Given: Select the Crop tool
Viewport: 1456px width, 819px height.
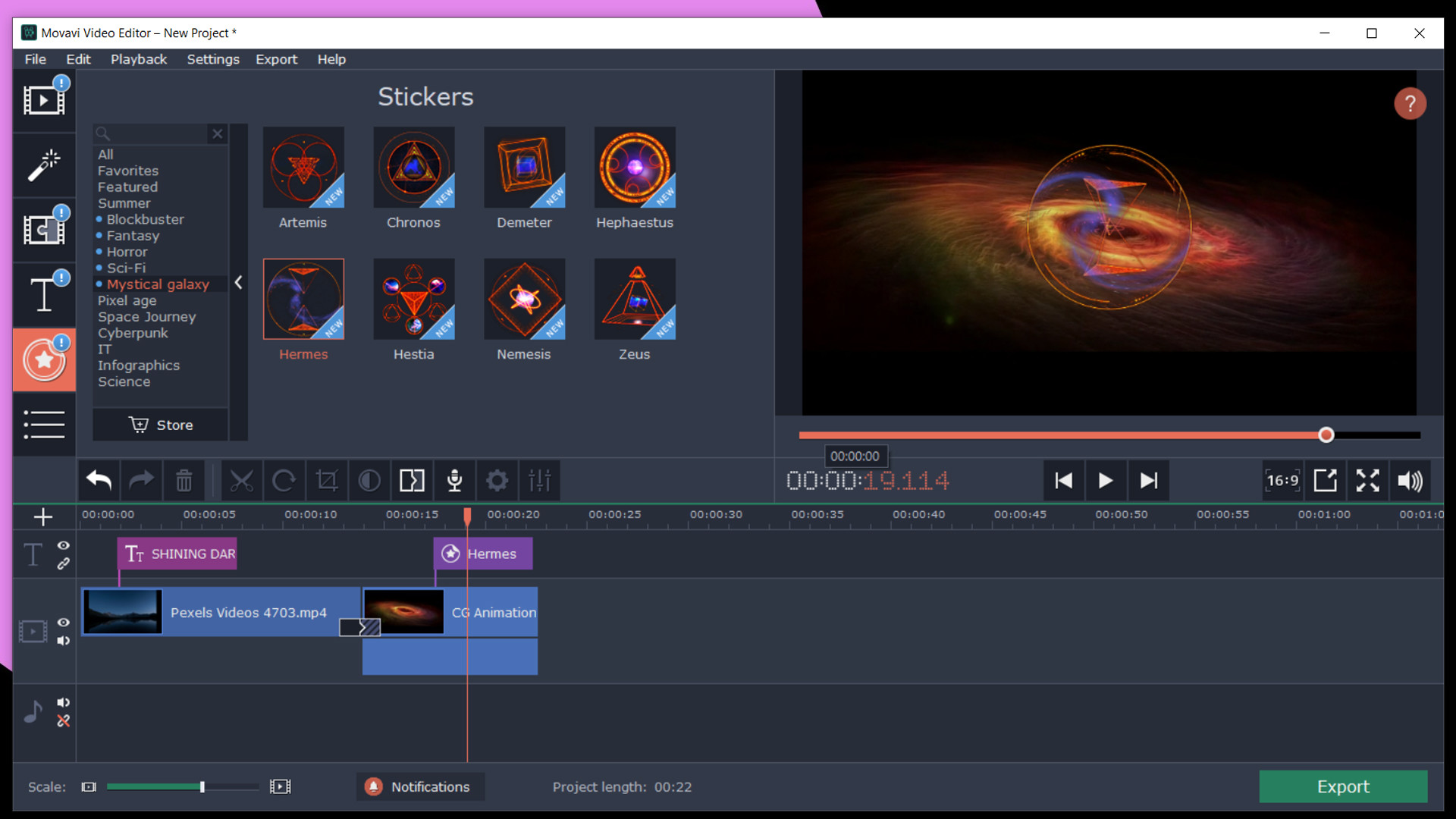Looking at the screenshot, I should tap(326, 481).
